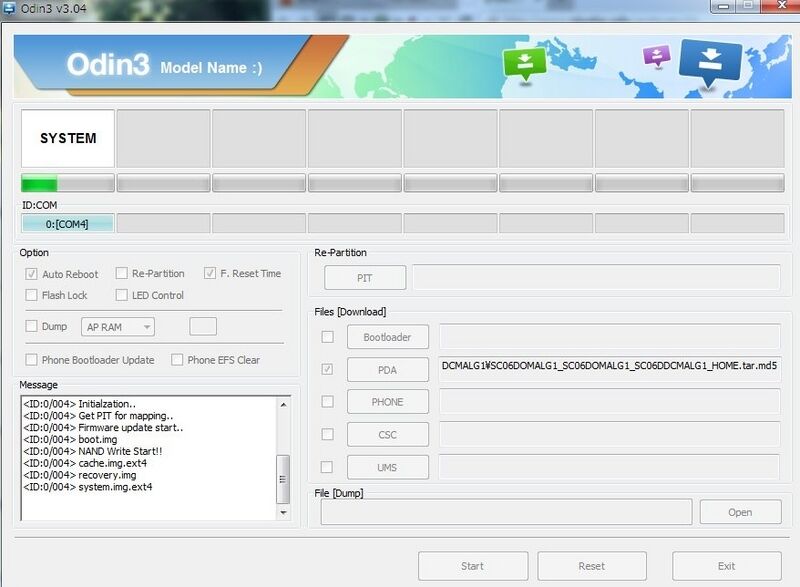The width and height of the screenshot is (800, 587).
Task: Click the 'boot.img' log line
Action: (x=70, y=440)
